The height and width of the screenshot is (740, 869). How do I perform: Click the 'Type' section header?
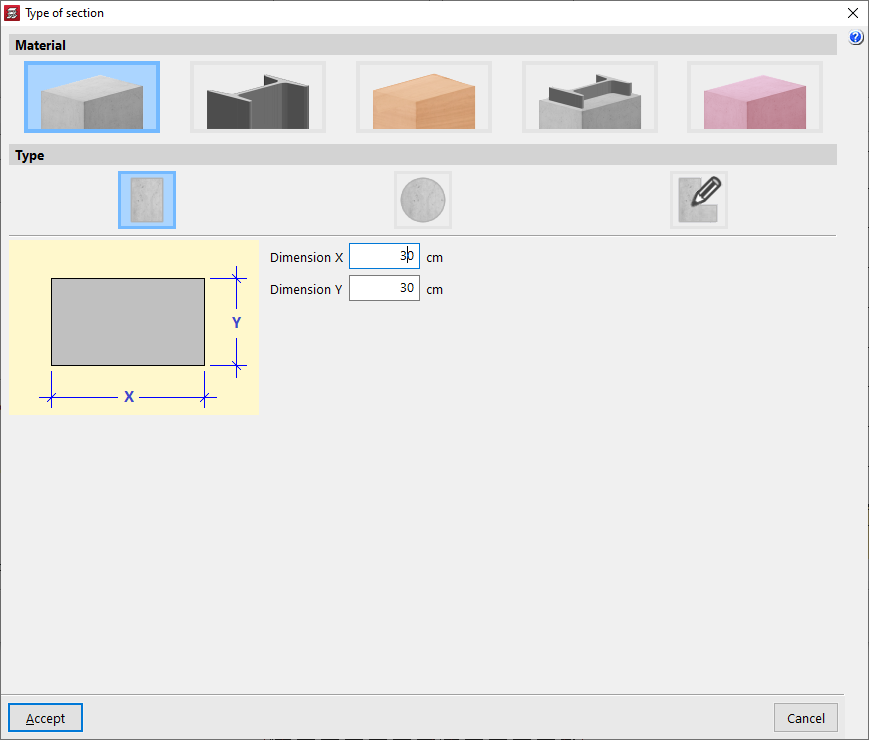423,155
